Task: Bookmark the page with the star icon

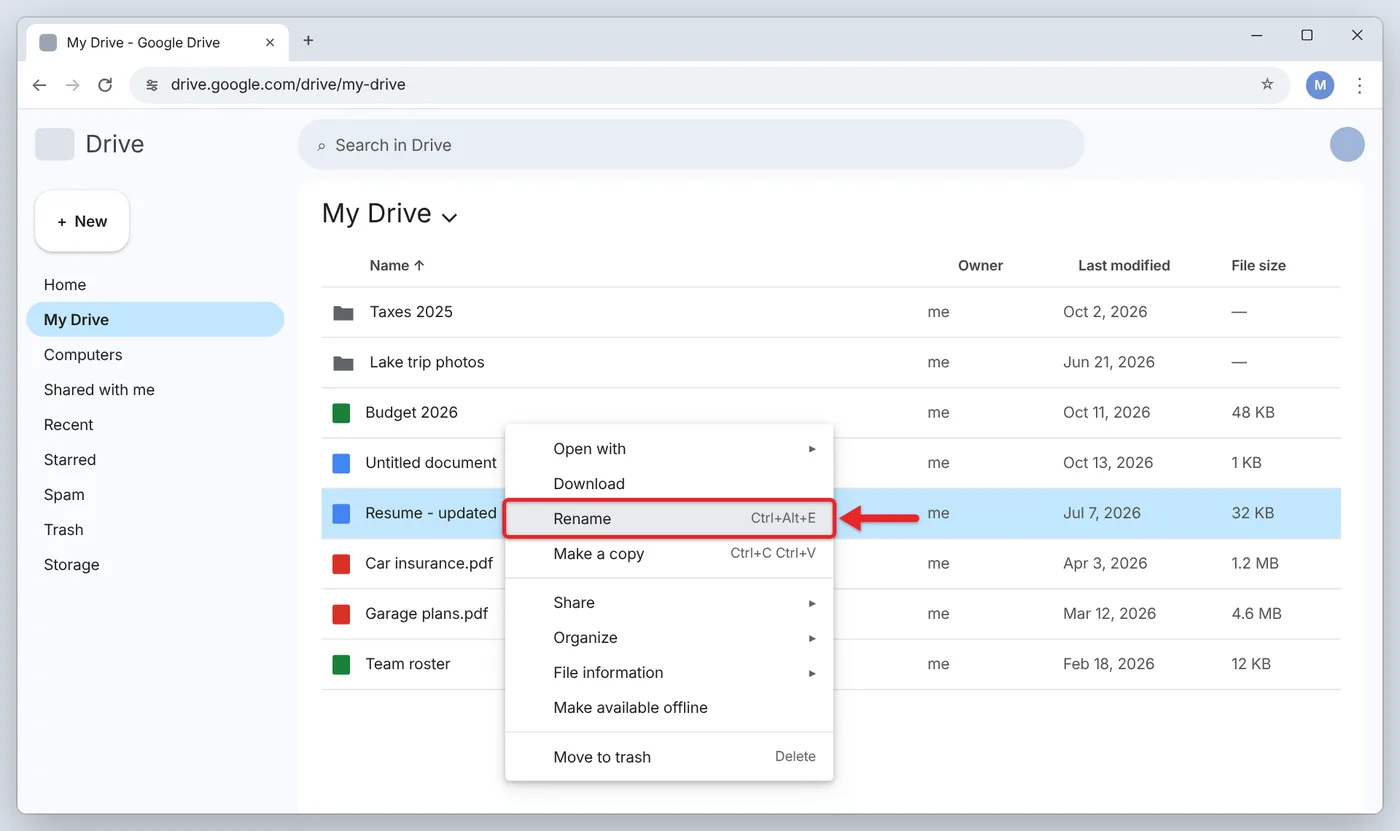Action: [x=1267, y=84]
